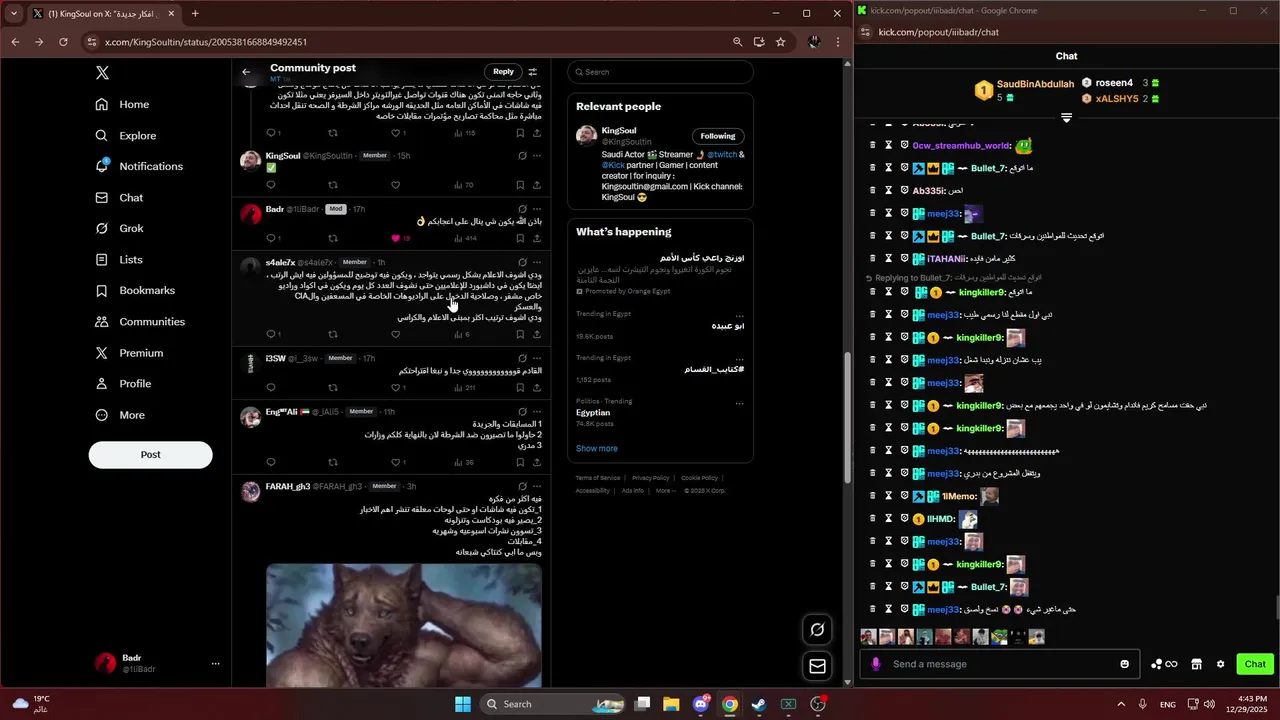1280x720 pixels.
Task: Open the Kick shop storefront icon
Action: tap(1195, 664)
